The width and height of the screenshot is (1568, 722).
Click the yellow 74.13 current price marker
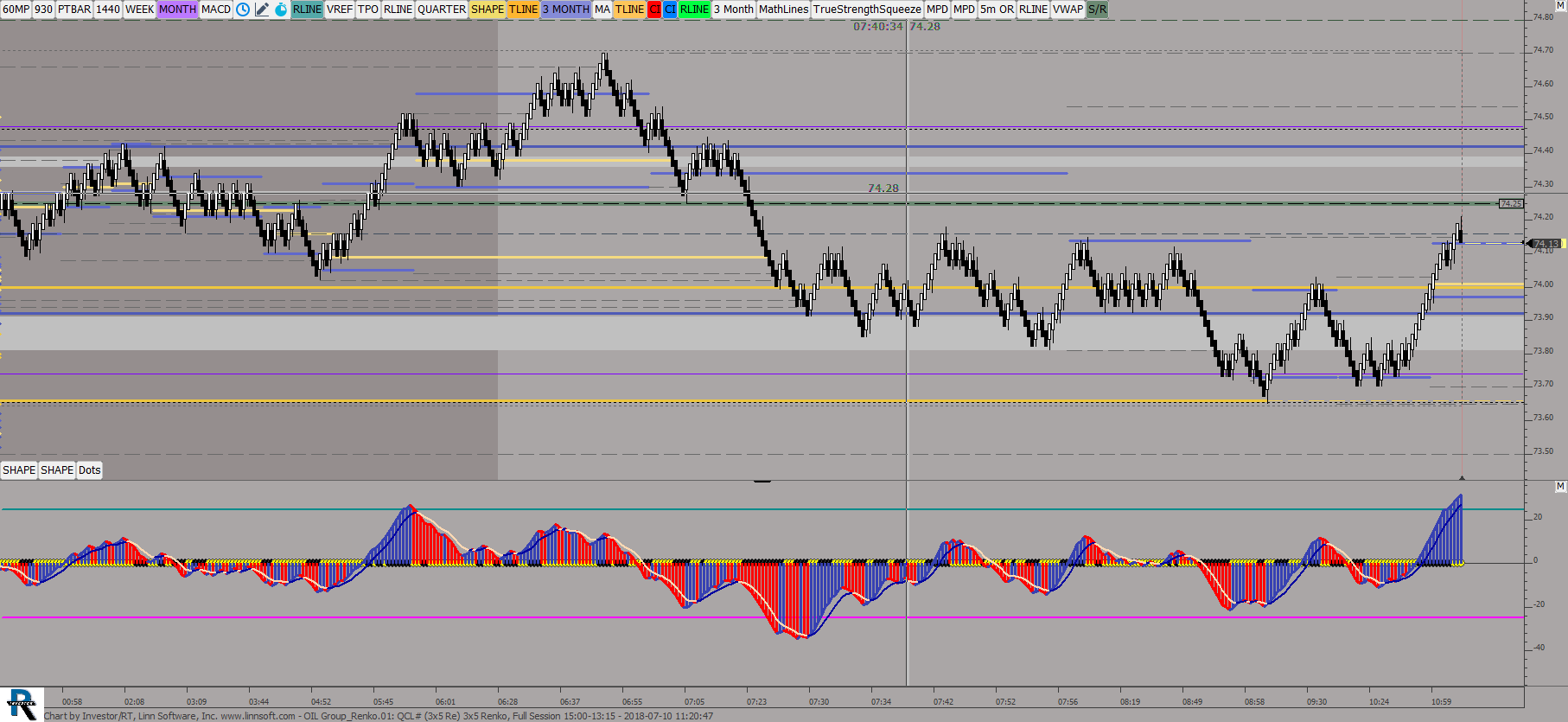pos(1546,244)
